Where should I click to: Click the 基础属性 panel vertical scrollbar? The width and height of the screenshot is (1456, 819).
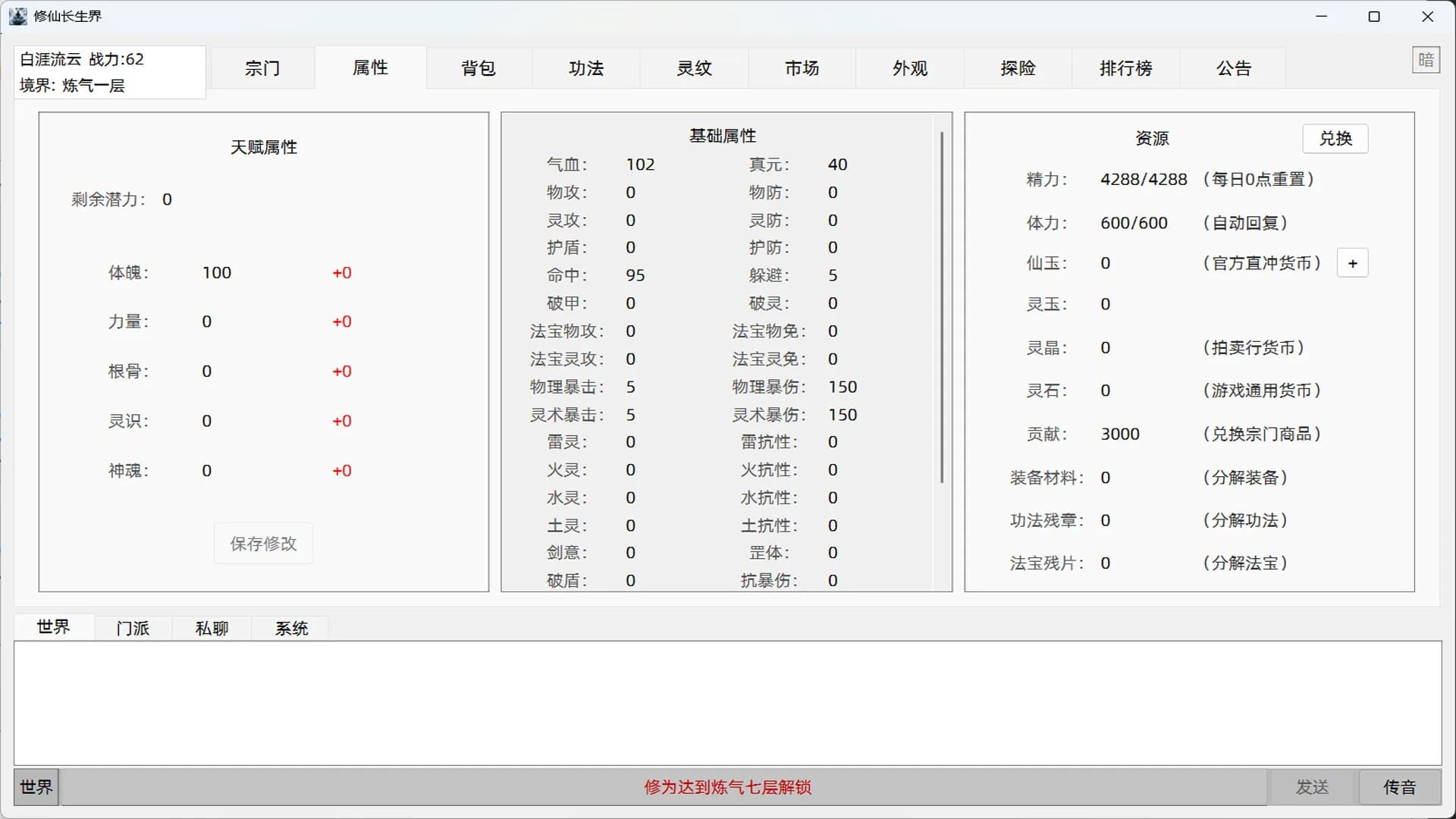click(x=942, y=307)
